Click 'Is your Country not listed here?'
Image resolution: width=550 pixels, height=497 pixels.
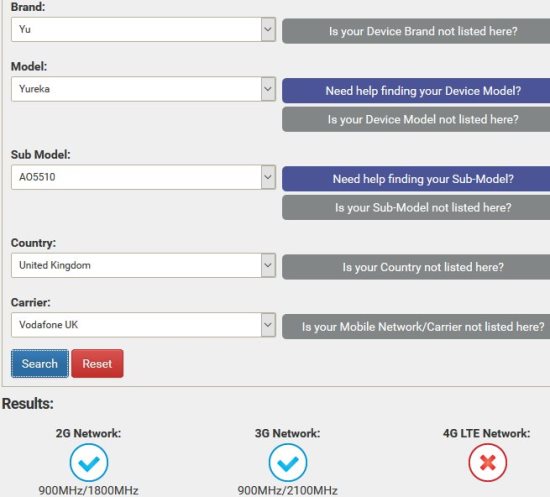coord(416,267)
